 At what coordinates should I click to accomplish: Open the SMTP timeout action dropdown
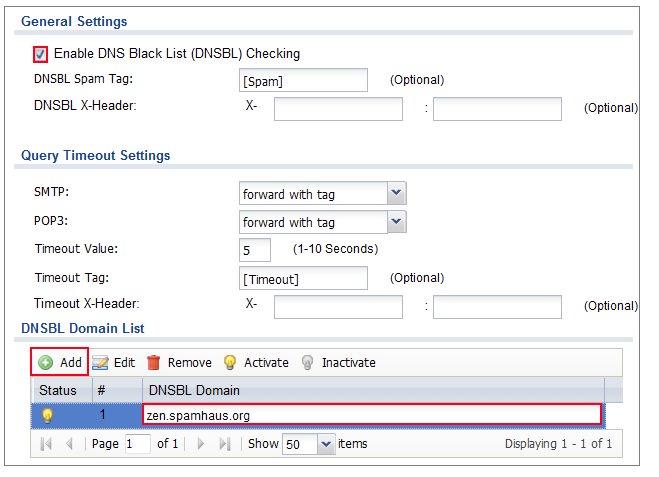click(x=396, y=193)
